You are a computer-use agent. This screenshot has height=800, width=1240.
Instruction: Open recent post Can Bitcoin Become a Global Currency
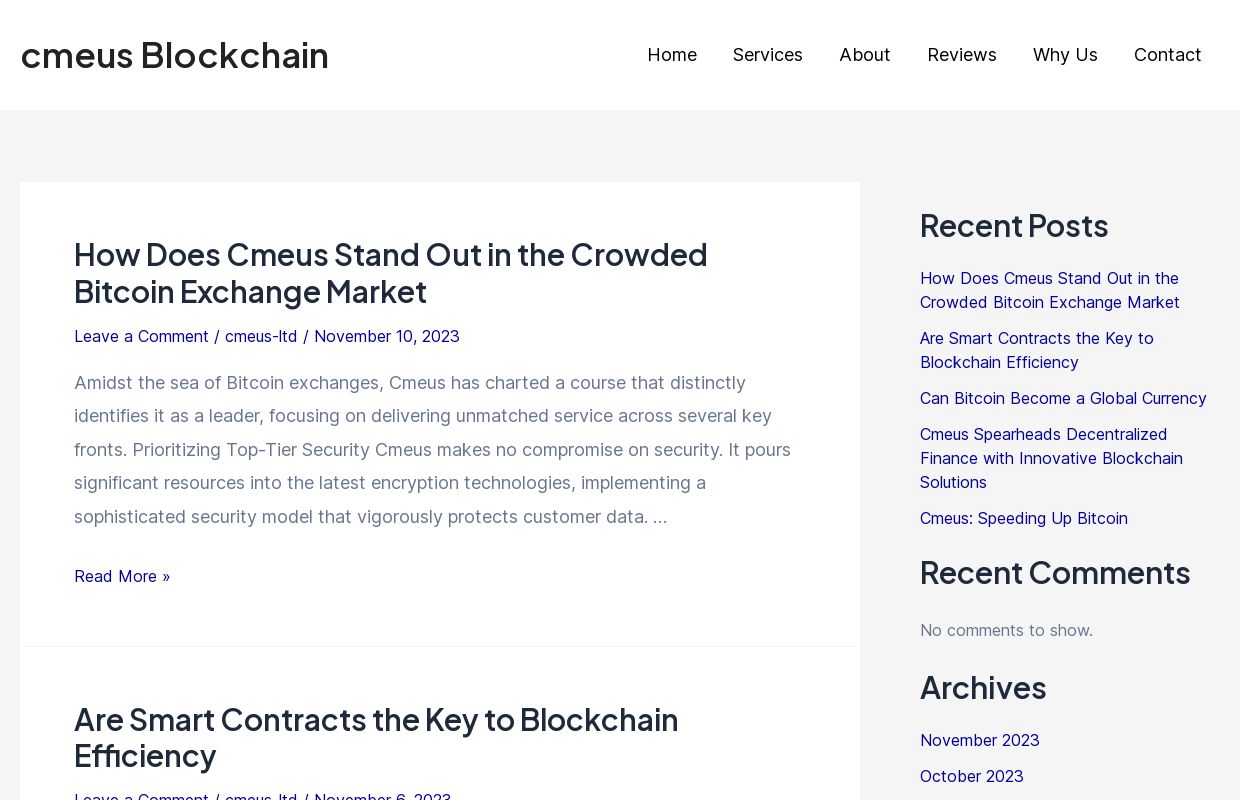[x=1063, y=398]
